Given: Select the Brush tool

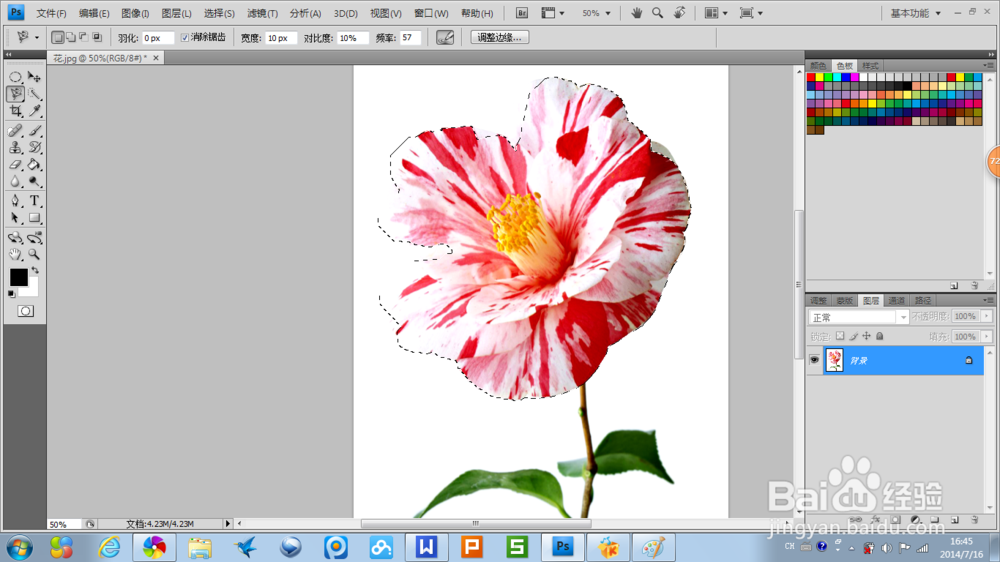Looking at the screenshot, I should (x=34, y=131).
